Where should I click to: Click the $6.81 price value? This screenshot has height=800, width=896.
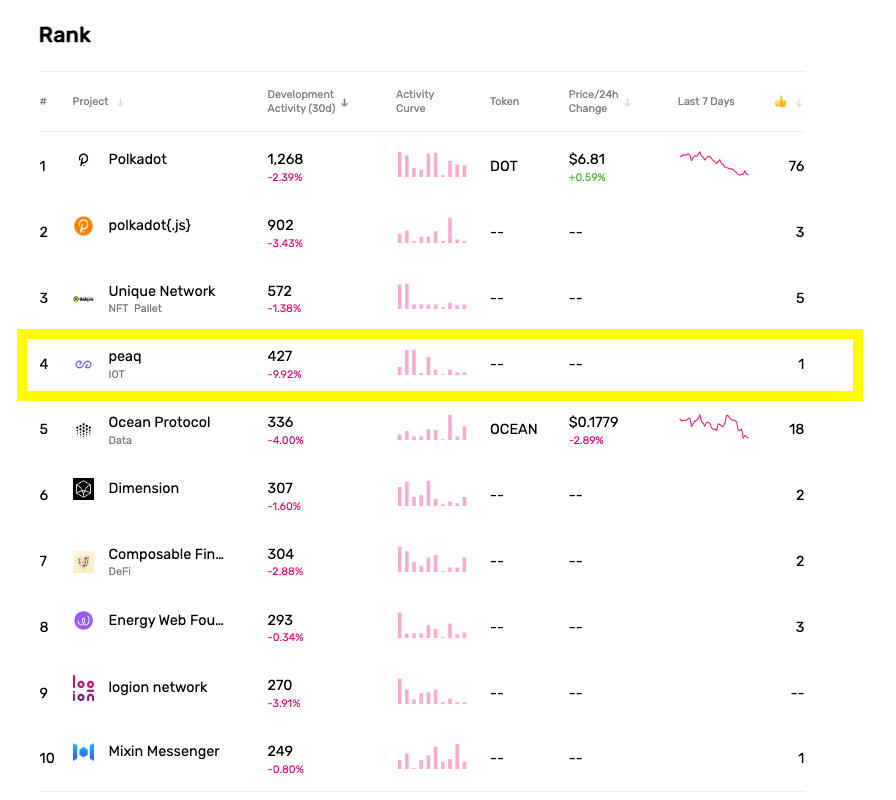587,159
